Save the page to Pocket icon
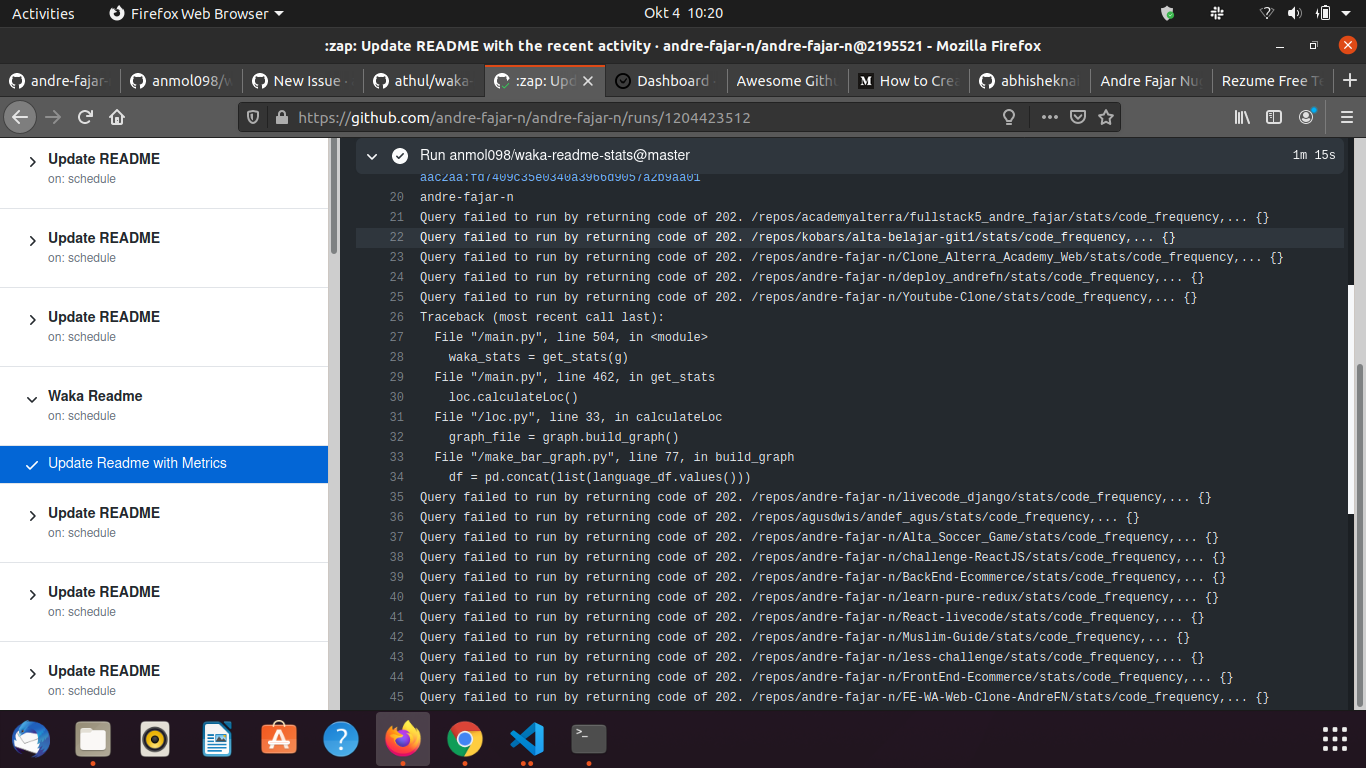Screen dimensions: 1366x768 click(x=1078, y=117)
